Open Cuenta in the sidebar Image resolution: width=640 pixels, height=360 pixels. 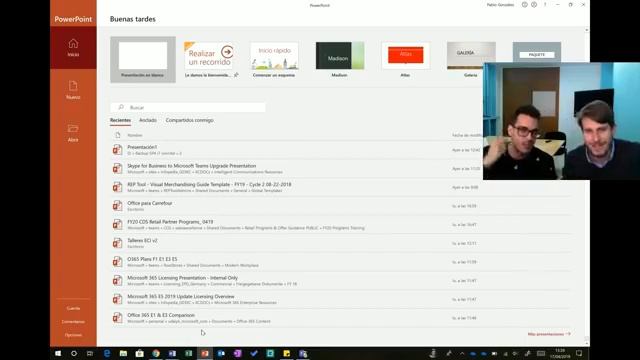point(73,309)
